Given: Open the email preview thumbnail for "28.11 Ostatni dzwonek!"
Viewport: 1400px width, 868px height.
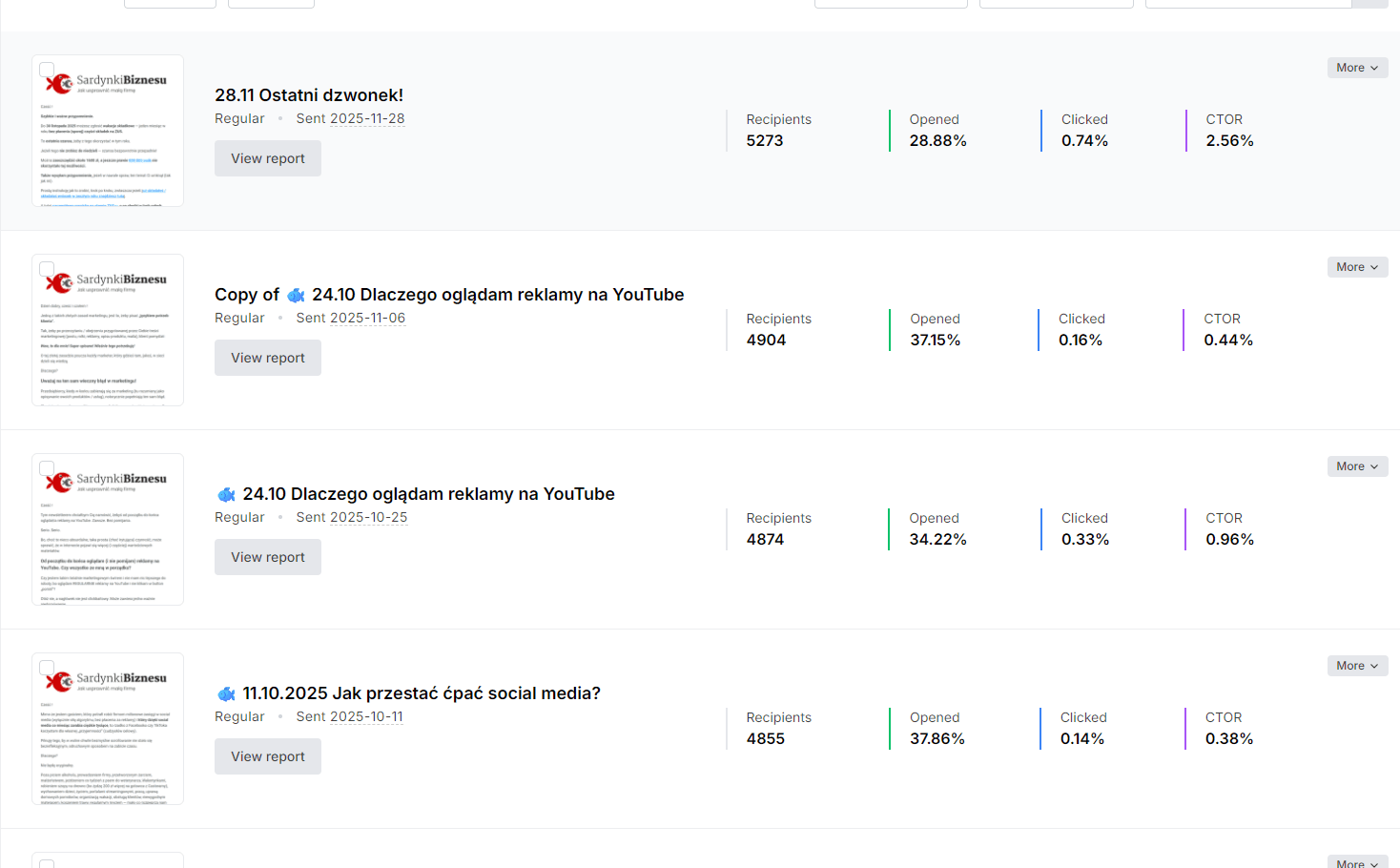Looking at the screenshot, I should click(x=108, y=131).
